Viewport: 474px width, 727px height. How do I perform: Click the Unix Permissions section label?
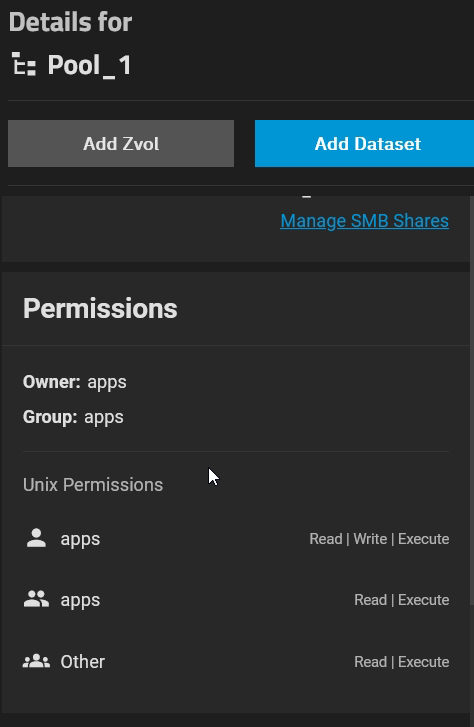click(93, 485)
